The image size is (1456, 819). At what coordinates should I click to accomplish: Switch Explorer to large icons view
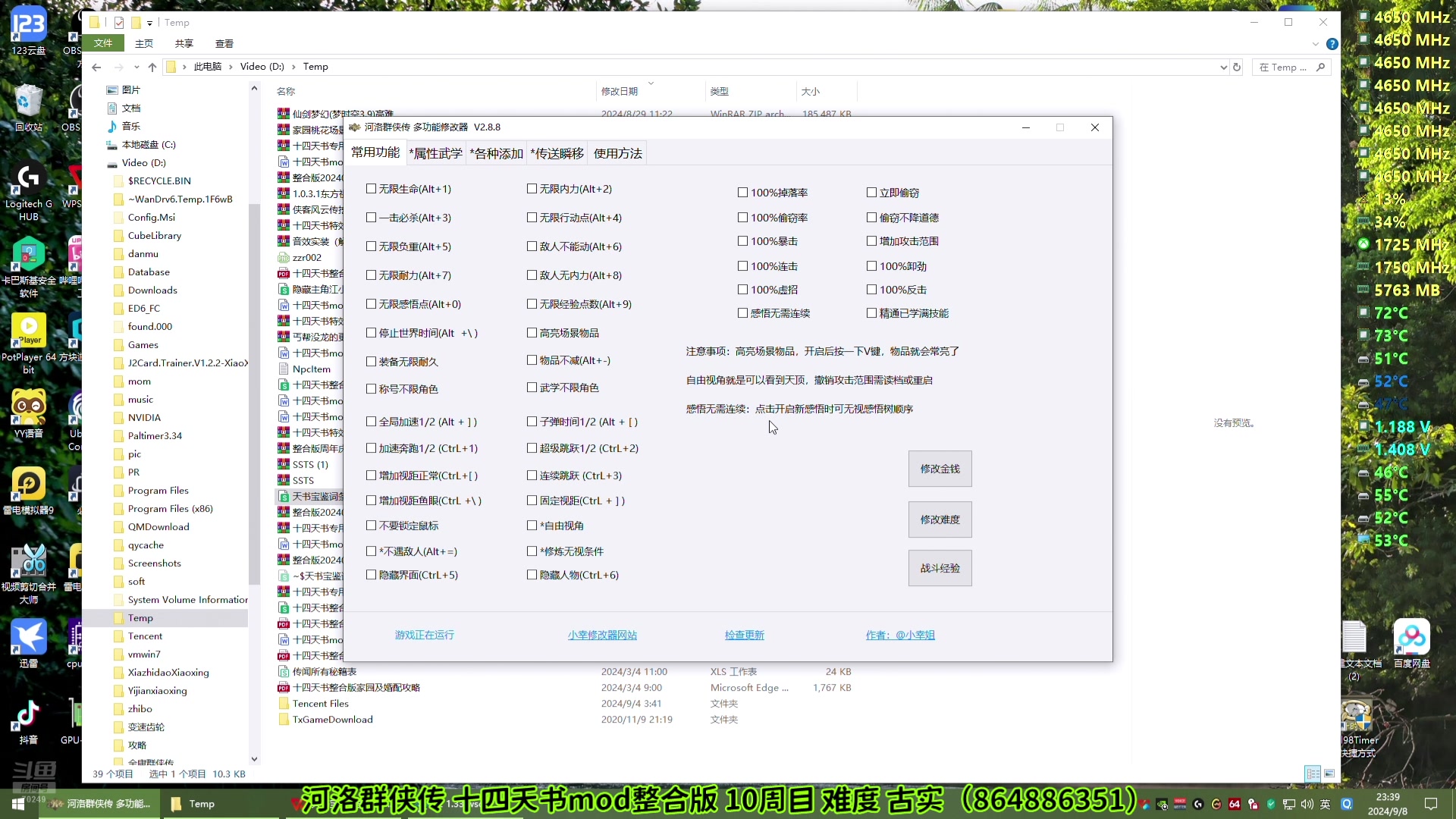(x=1329, y=773)
